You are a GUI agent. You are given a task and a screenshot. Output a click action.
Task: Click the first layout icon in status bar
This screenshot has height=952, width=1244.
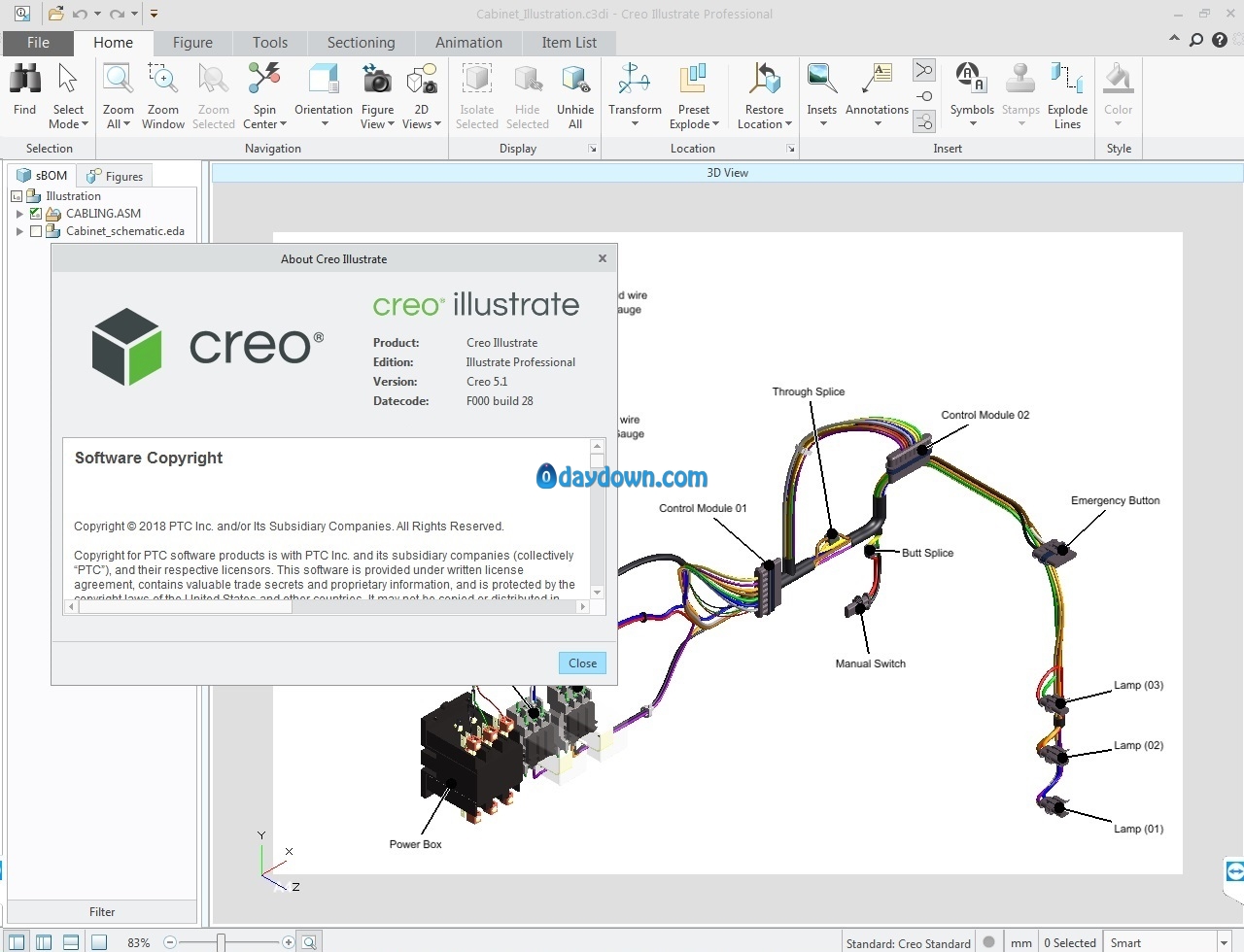pyautogui.click(x=17, y=942)
